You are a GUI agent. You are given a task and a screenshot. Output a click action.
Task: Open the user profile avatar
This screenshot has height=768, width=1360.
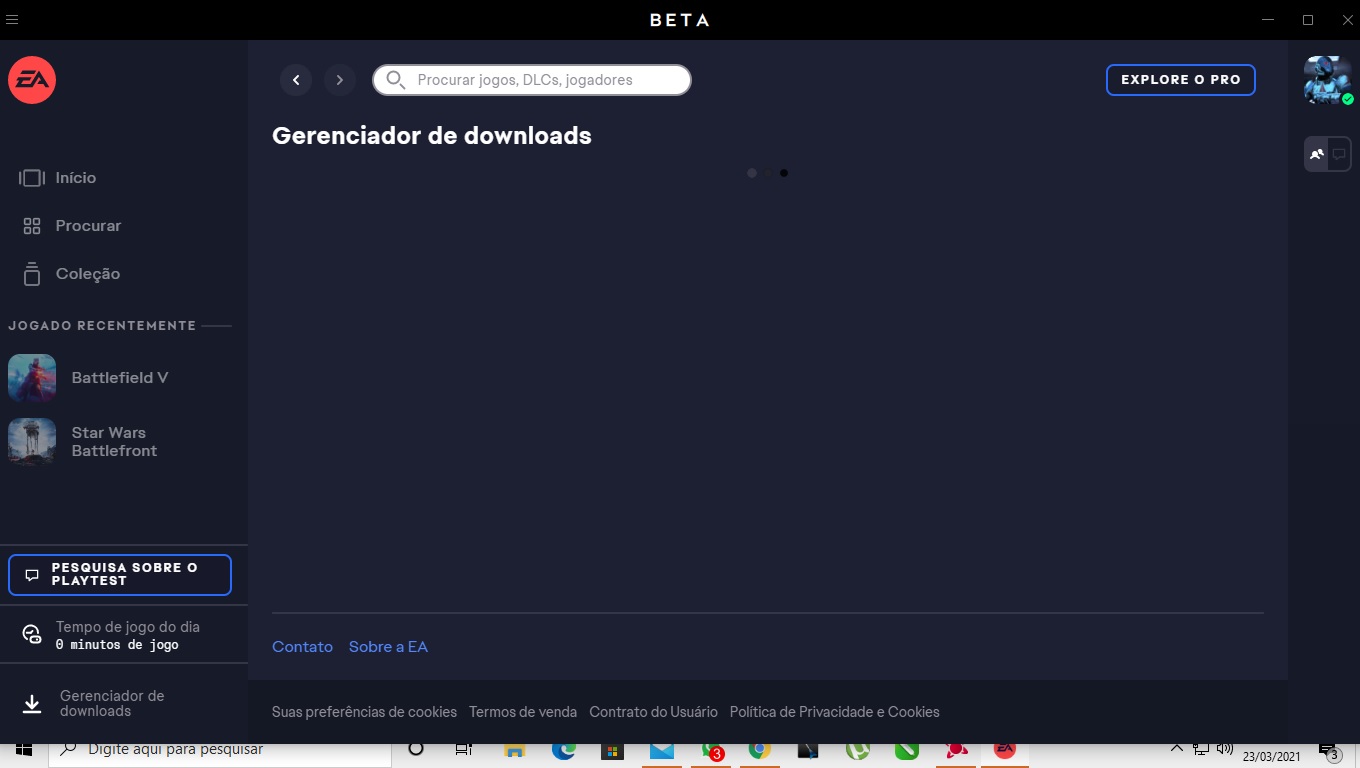(1328, 80)
